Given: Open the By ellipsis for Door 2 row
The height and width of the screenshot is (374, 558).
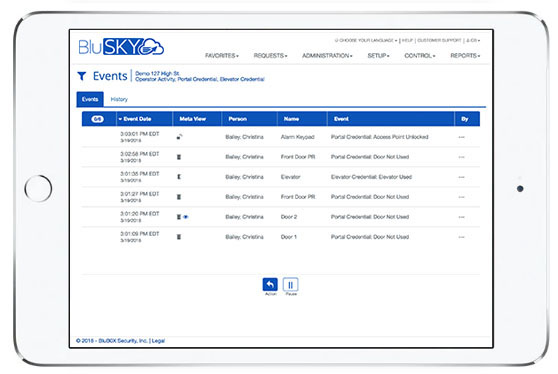Looking at the screenshot, I should [x=462, y=217].
